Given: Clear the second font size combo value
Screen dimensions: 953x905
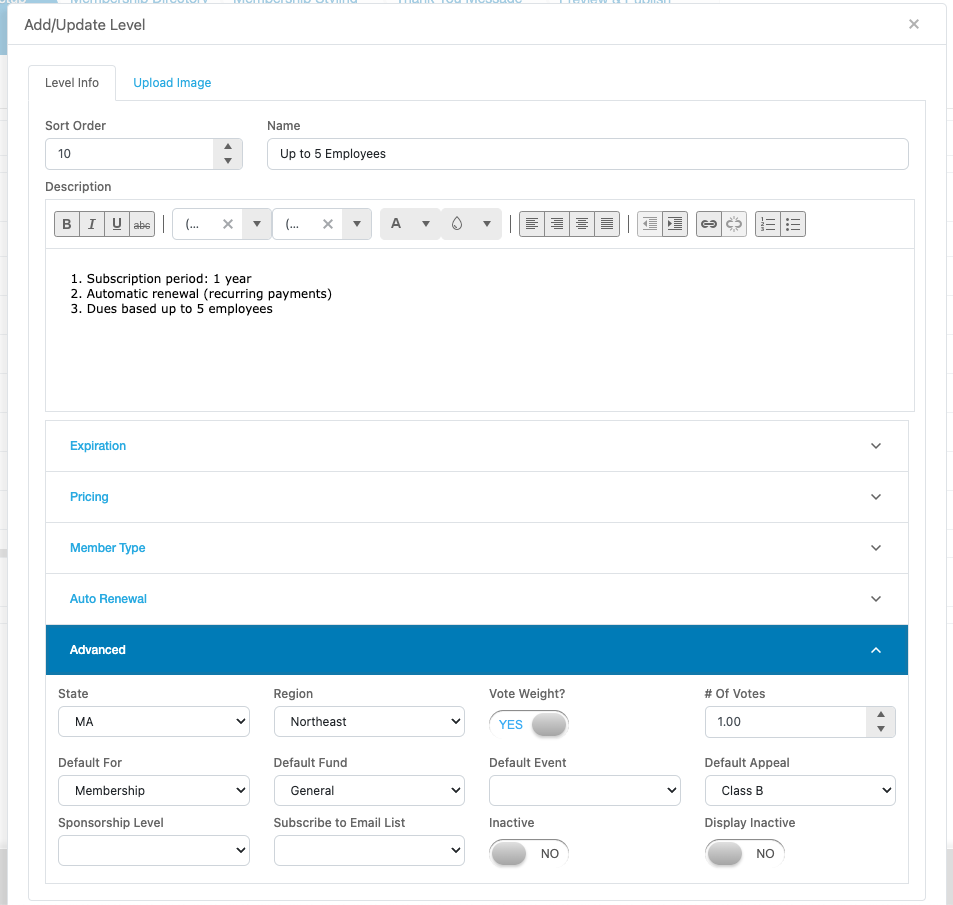Looking at the screenshot, I should (x=328, y=224).
